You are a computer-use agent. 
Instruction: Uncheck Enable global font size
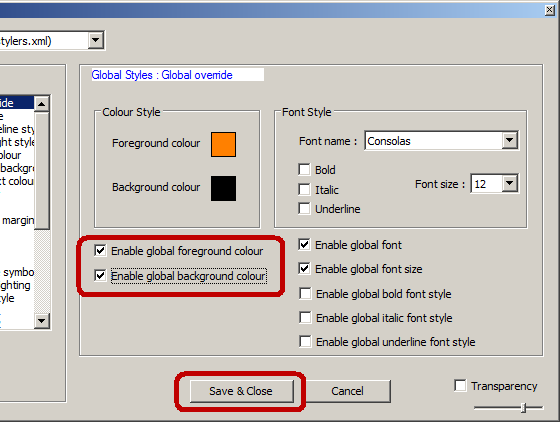[304, 268]
